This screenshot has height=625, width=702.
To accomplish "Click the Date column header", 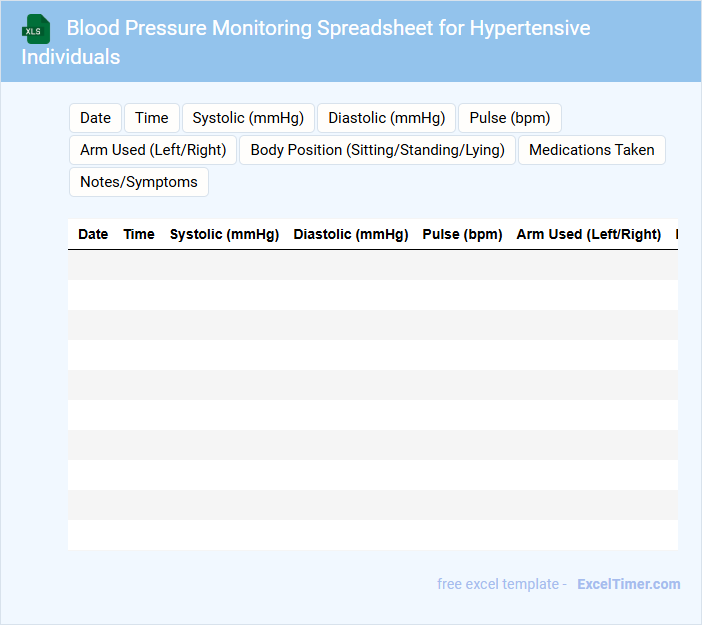I will (x=93, y=234).
